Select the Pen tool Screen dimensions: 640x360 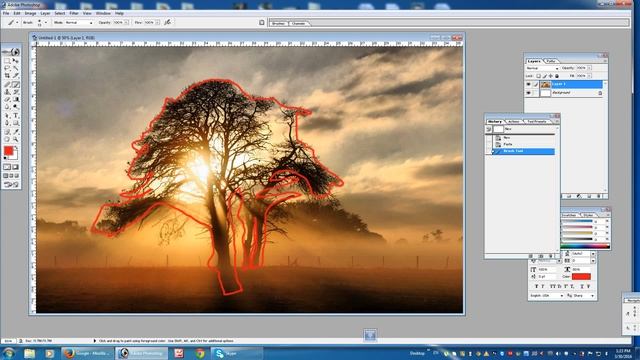[7, 123]
